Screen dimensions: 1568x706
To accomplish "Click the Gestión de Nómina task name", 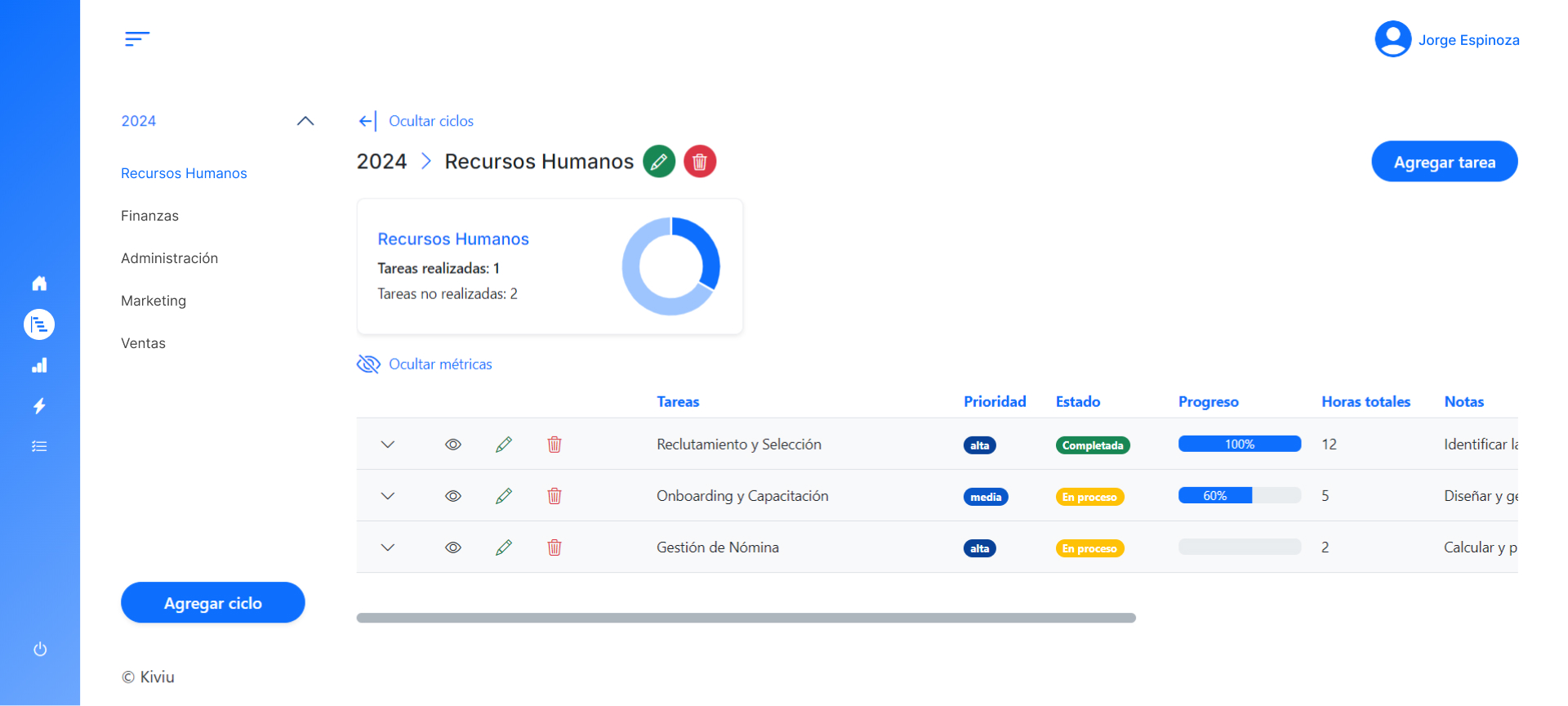I will (x=718, y=547).
